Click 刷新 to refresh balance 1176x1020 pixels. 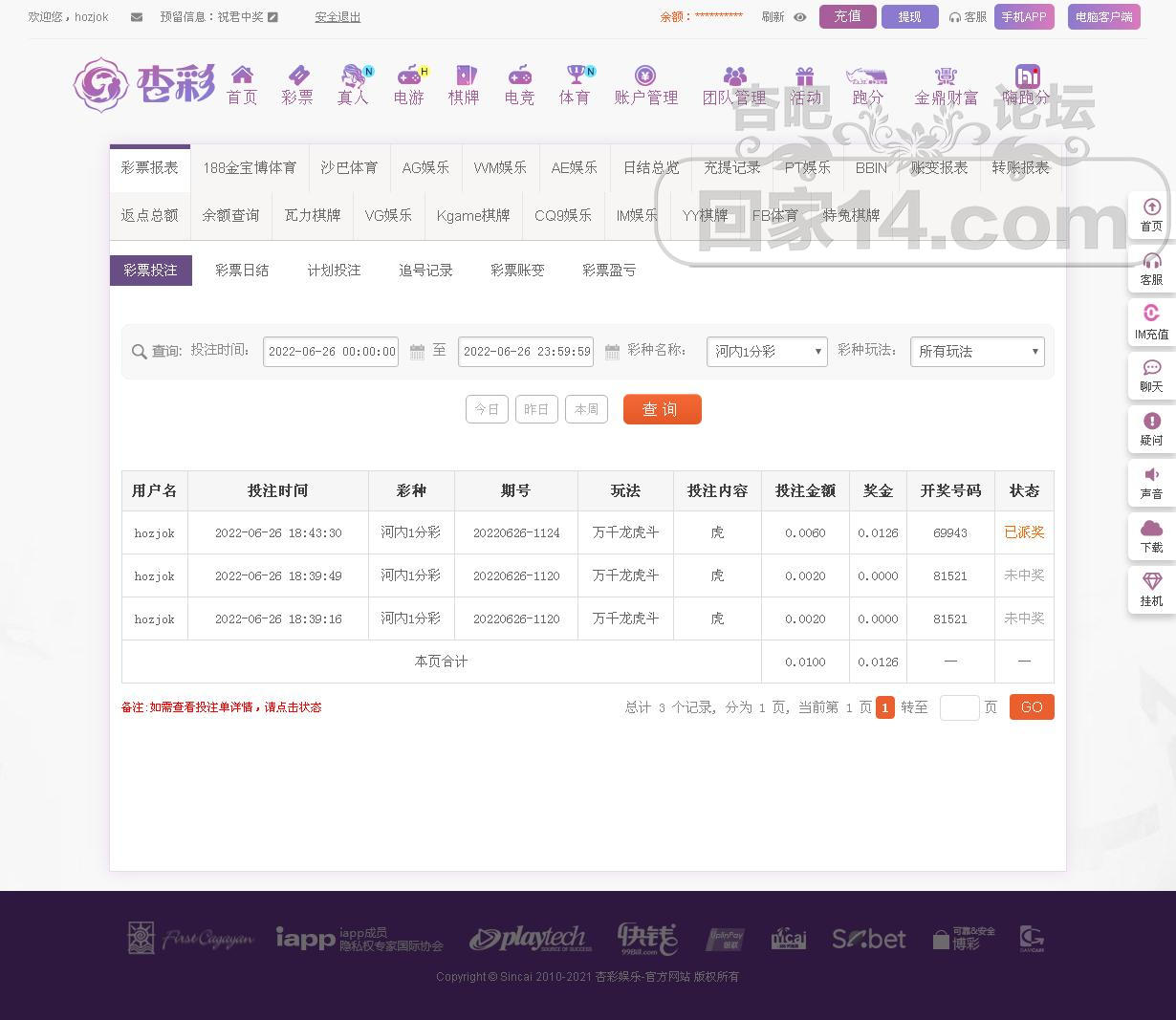click(773, 17)
